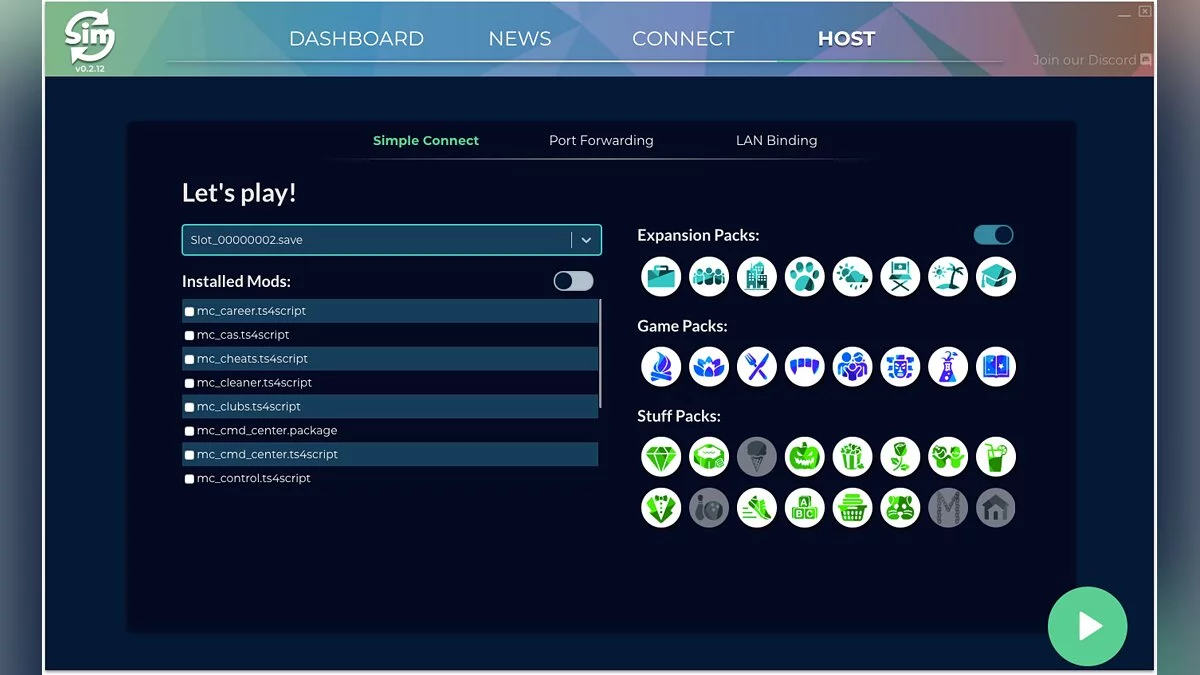1200x675 pixels.
Task: Select the Vampires fangs game pack icon
Action: coord(804,367)
